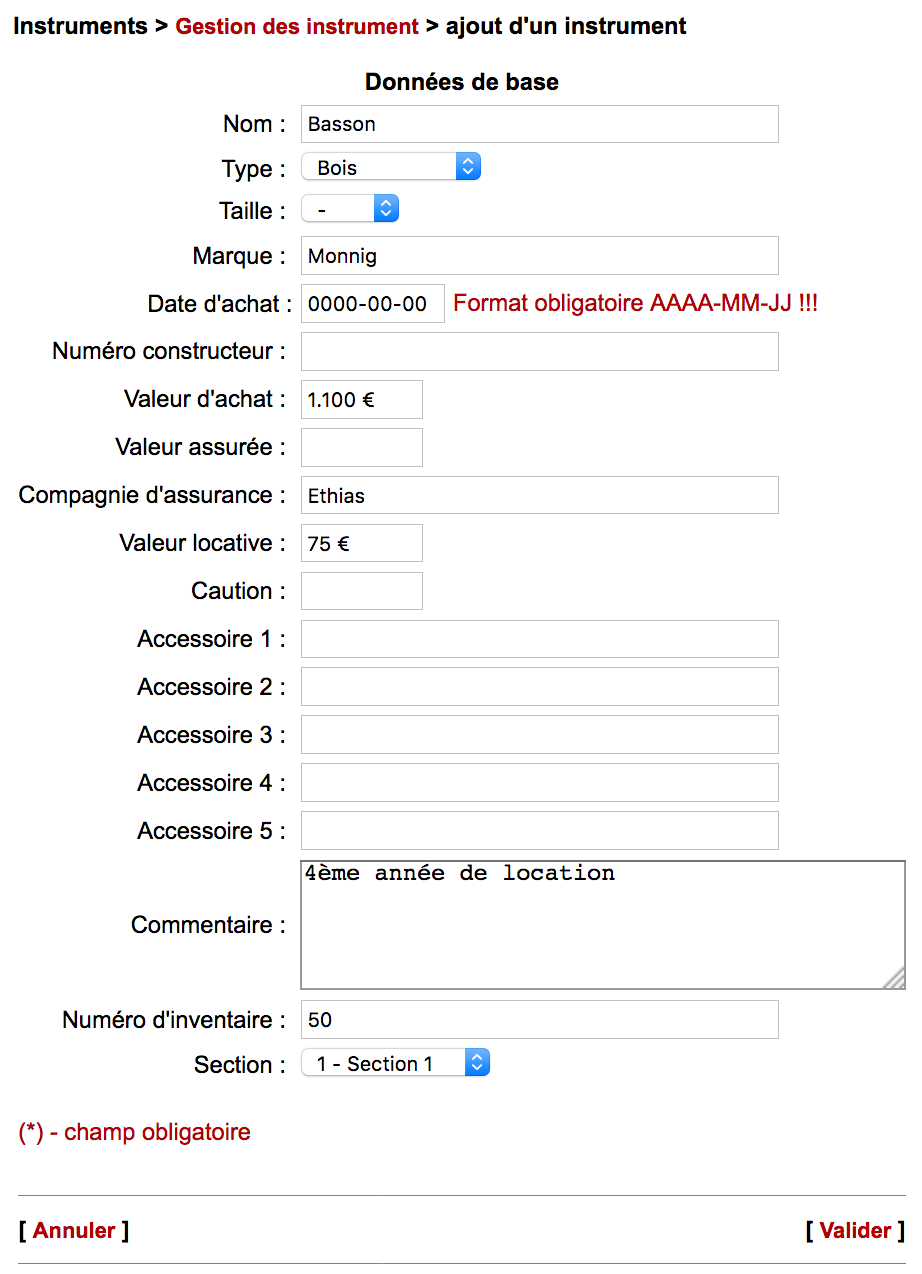Focus the empty Caution field
The image size is (922, 1274).
361,592
